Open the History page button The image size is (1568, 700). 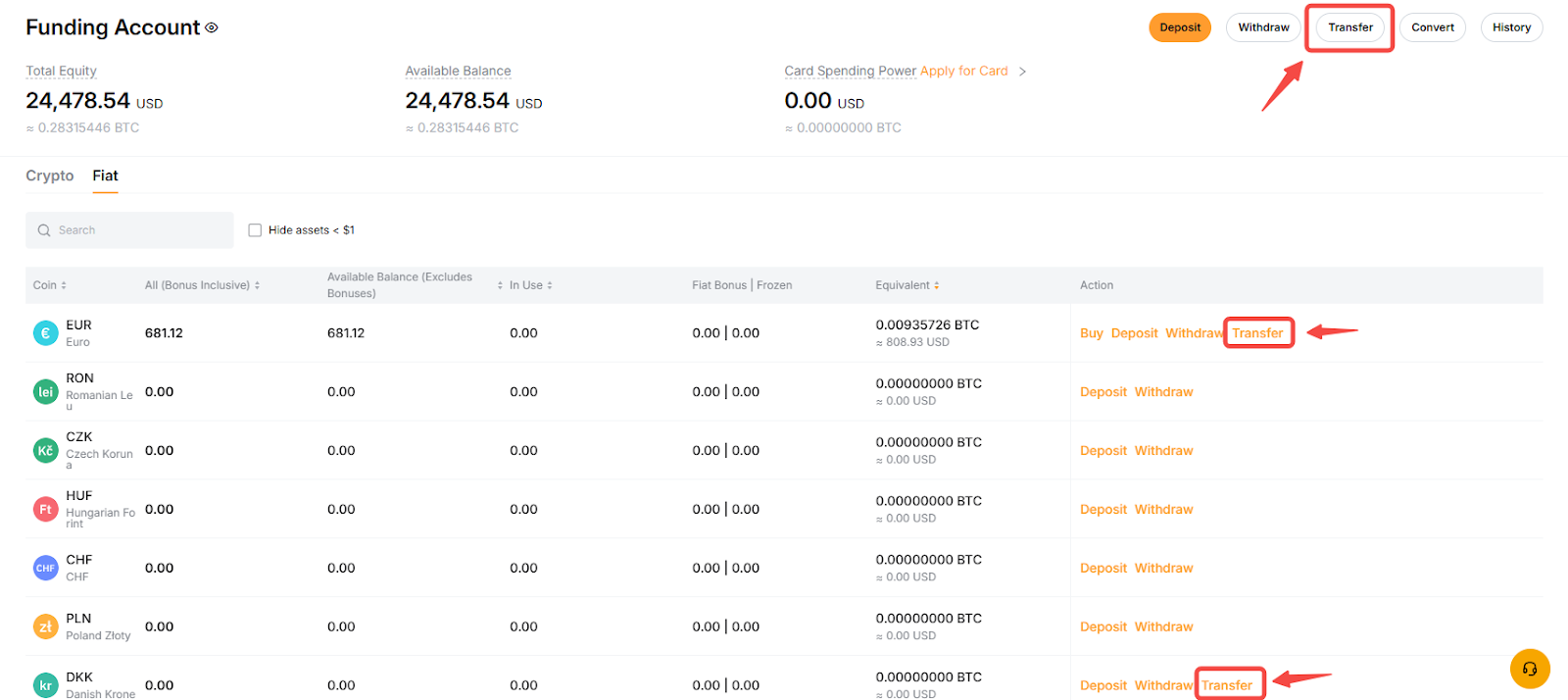(1511, 27)
